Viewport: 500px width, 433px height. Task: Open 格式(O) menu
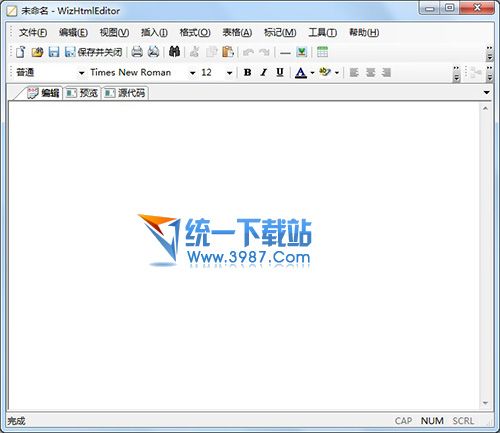point(195,32)
